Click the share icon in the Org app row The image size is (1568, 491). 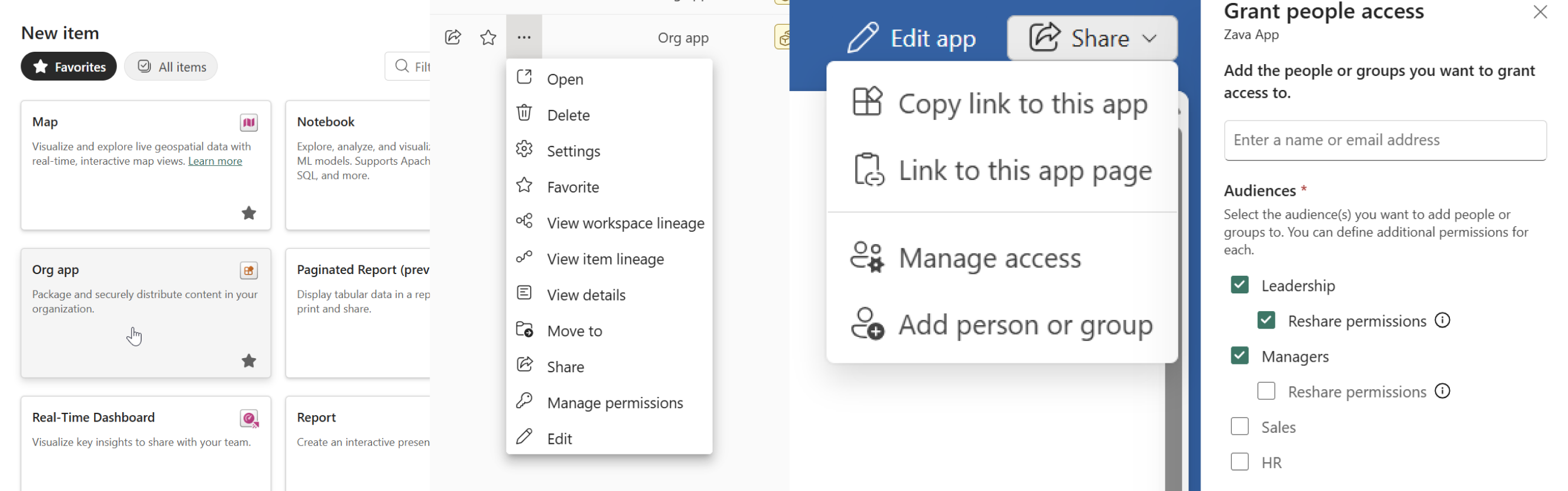pos(453,38)
